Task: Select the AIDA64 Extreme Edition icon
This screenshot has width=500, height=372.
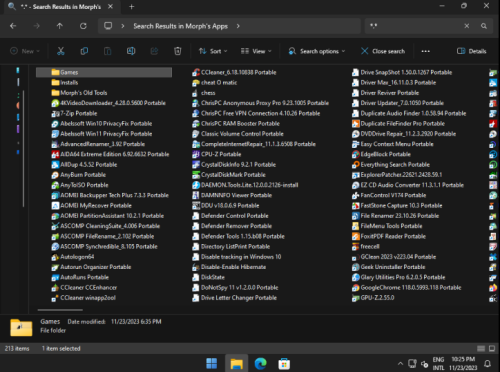Action: coord(55,155)
